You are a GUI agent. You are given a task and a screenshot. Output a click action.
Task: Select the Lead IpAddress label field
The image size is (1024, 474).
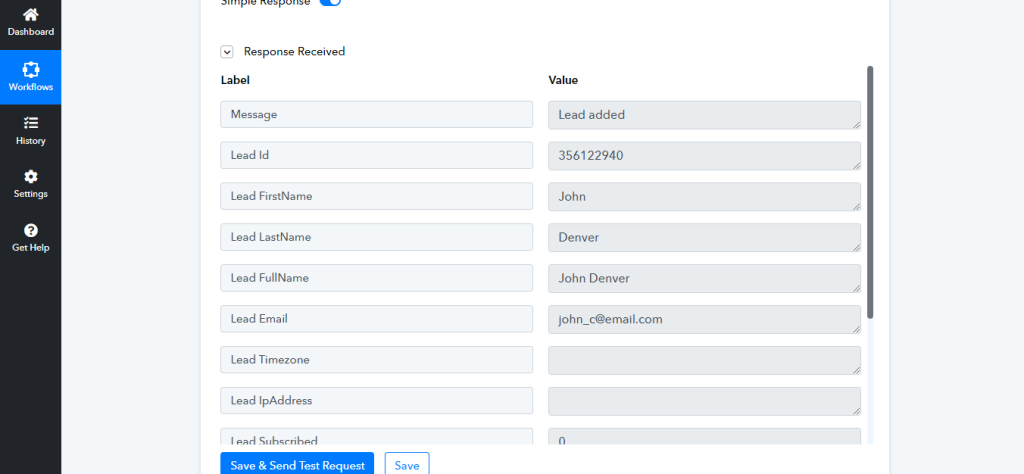coord(376,401)
